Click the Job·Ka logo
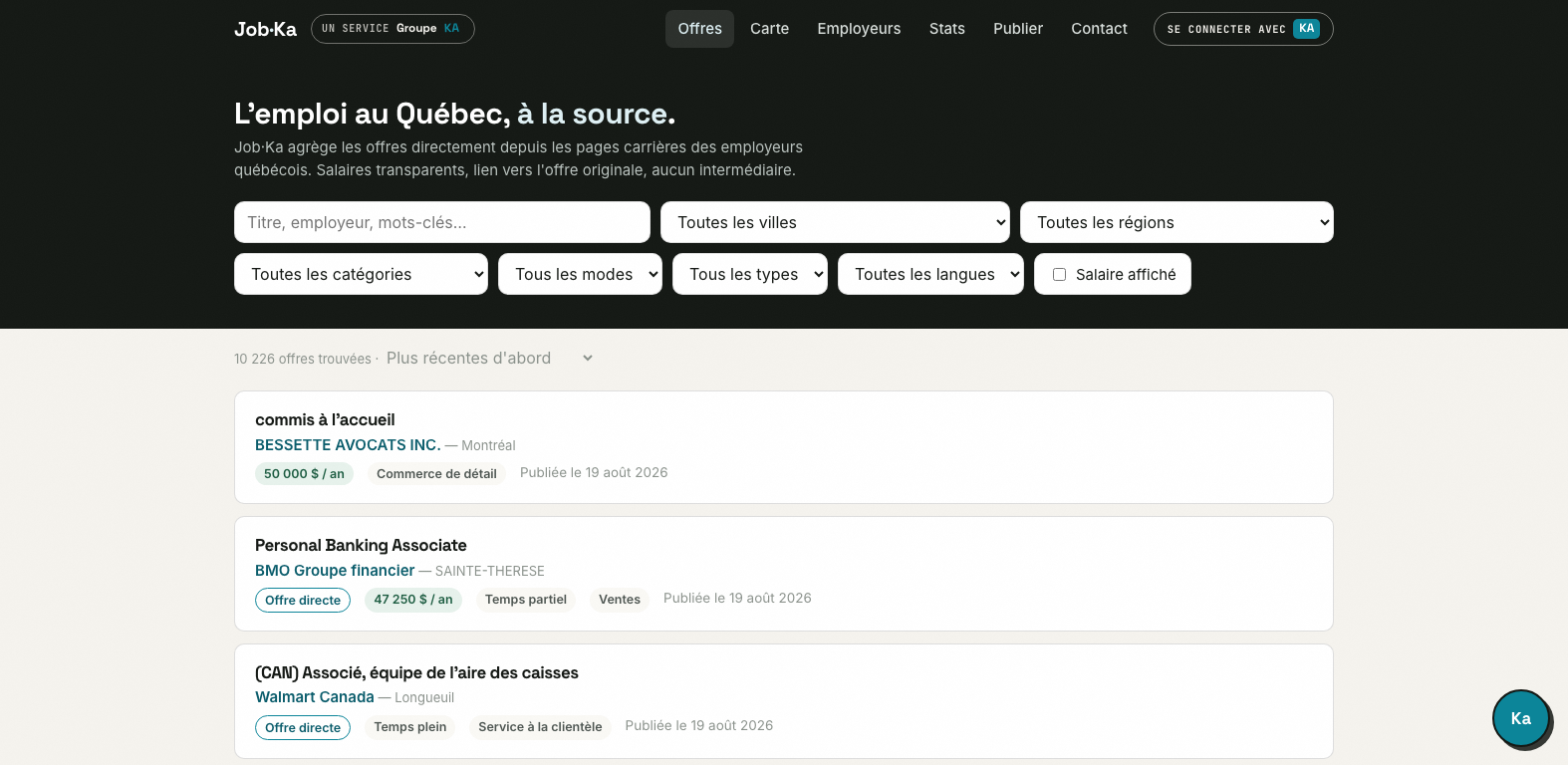 pos(265,29)
